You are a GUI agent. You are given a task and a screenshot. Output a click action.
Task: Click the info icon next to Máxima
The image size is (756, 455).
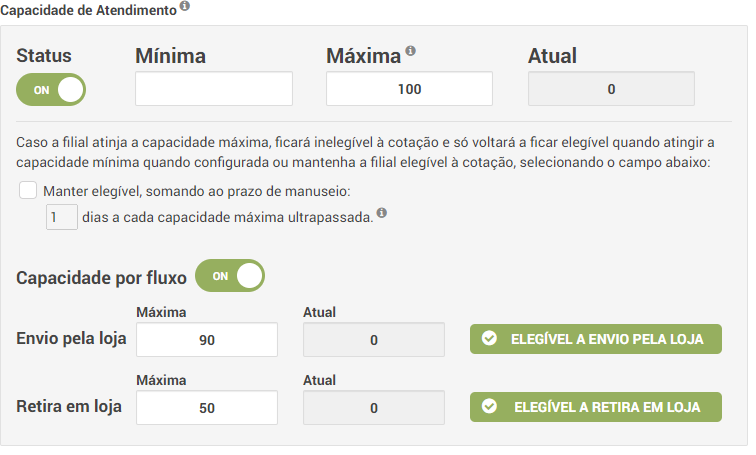(411, 52)
